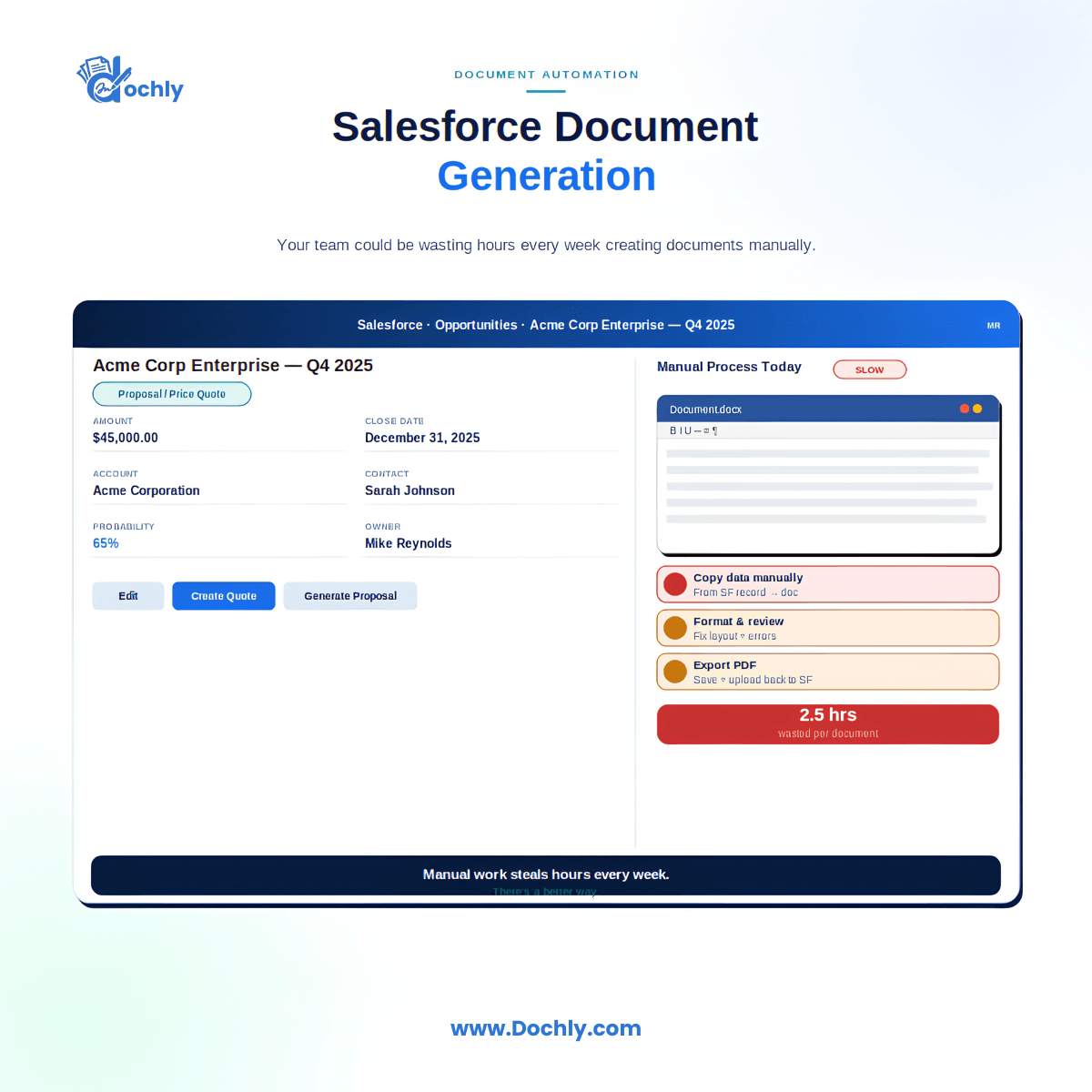Click the Edit button
This screenshot has height=1092, width=1092.
pyautogui.click(x=128, y=596)
